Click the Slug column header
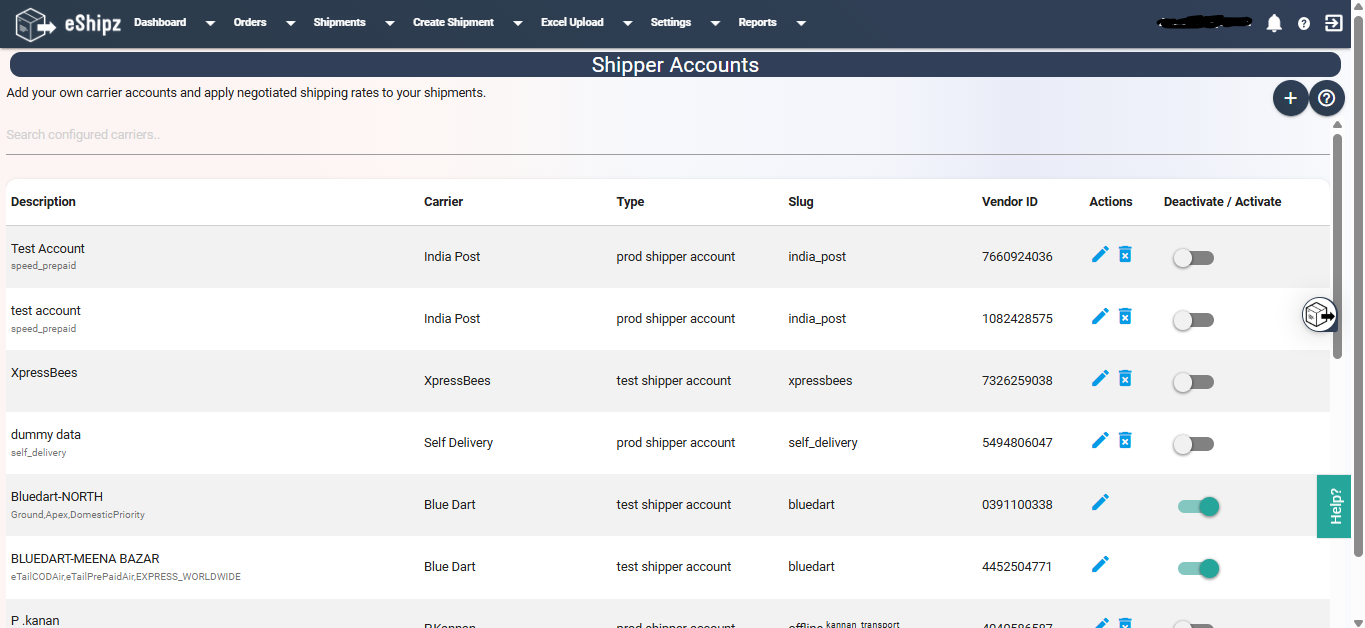Viewport: 1365px width, 628px height. (801, 201)
